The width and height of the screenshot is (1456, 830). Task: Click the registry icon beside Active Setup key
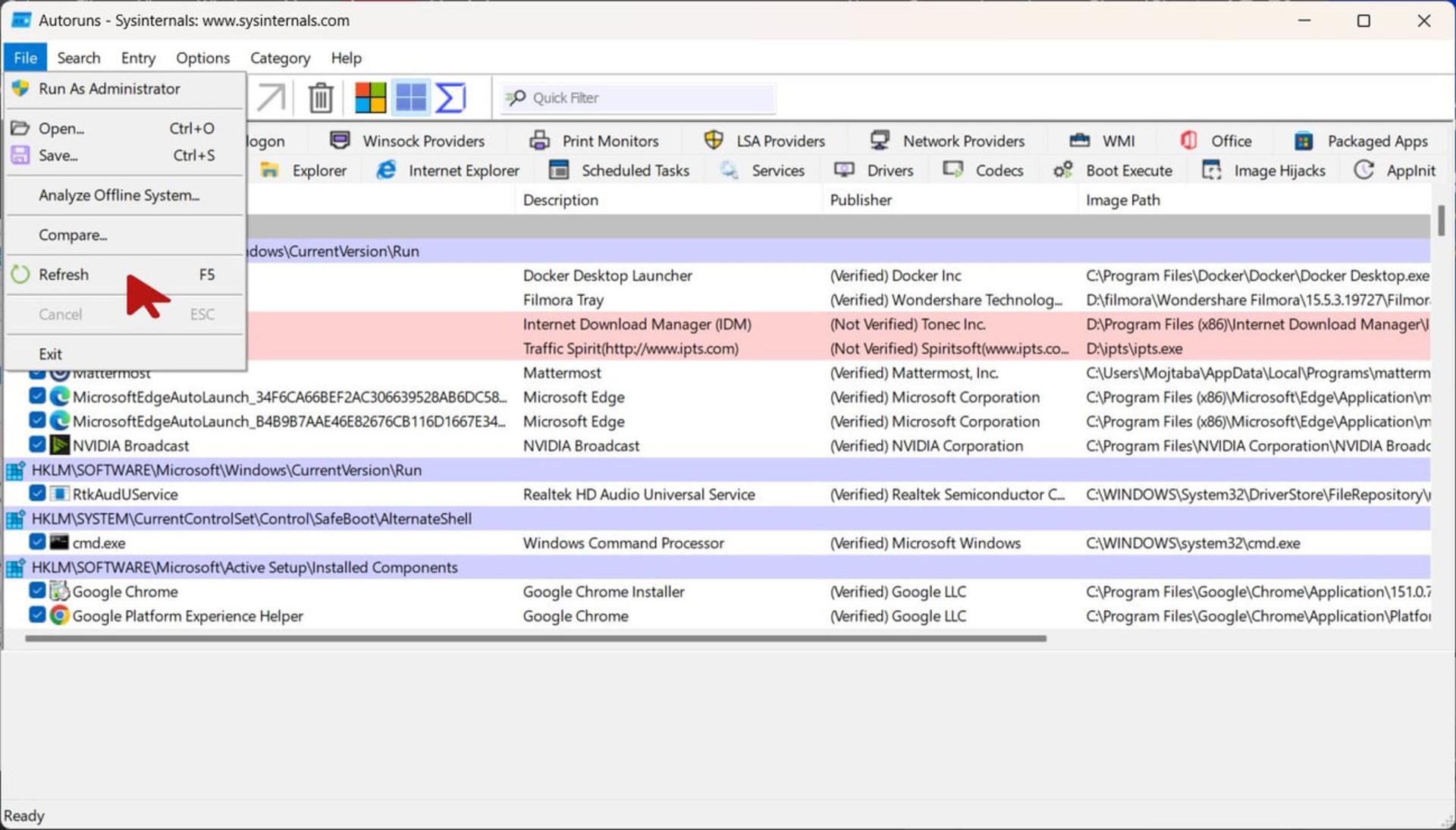pos(15,567)
